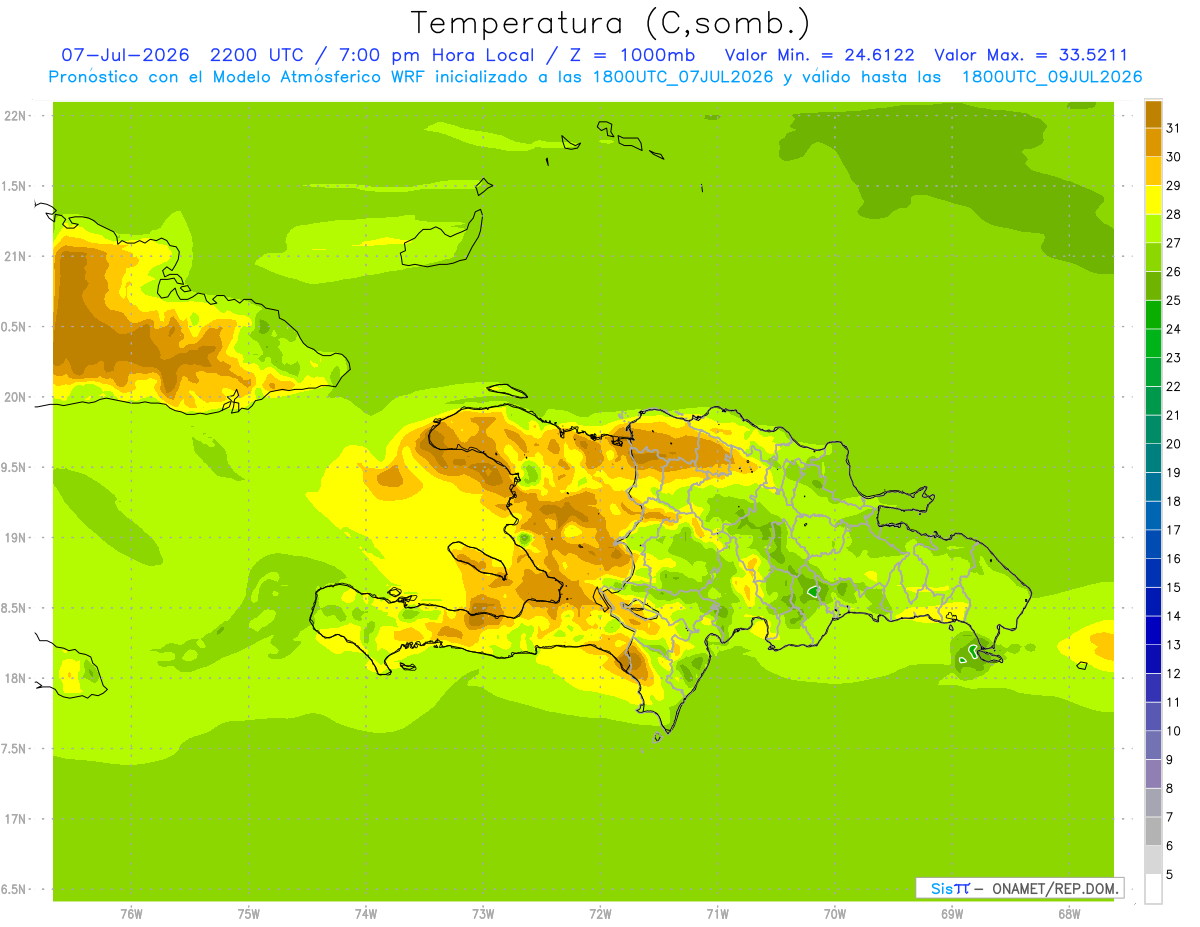Image resolution: width=1200 pixels, height=927 pixels.
Task: Click the '1.5N' latitude axis label
Action: point(14,186)
